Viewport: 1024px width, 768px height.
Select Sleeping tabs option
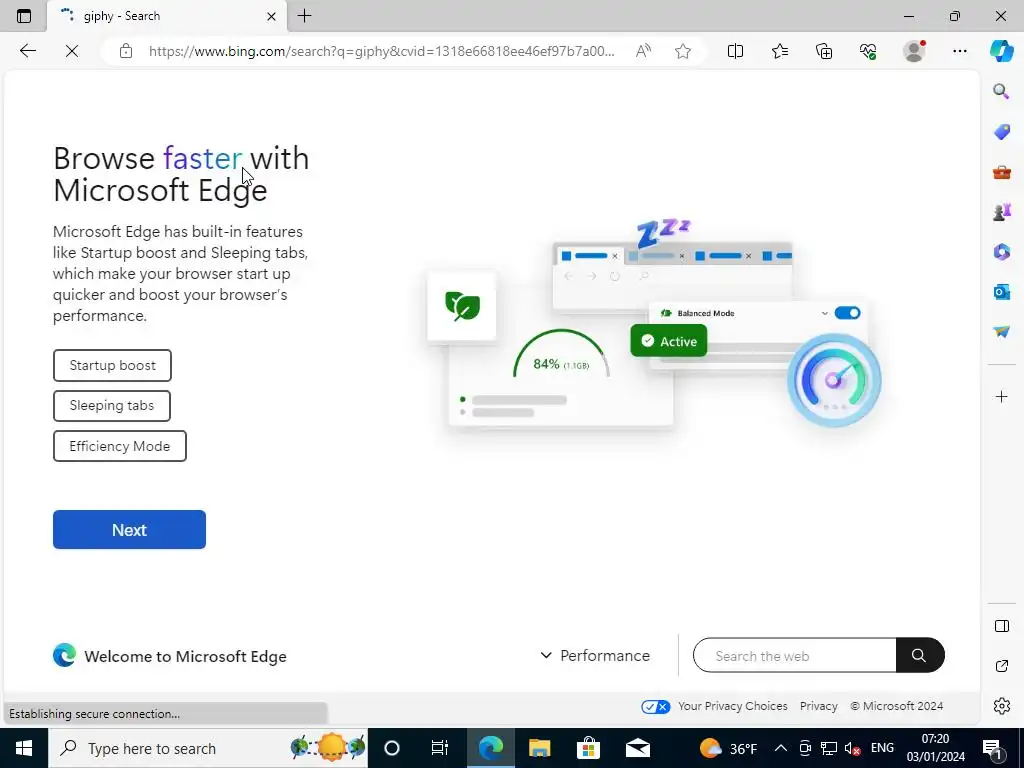pyautogui.click(x=112, y=406)
